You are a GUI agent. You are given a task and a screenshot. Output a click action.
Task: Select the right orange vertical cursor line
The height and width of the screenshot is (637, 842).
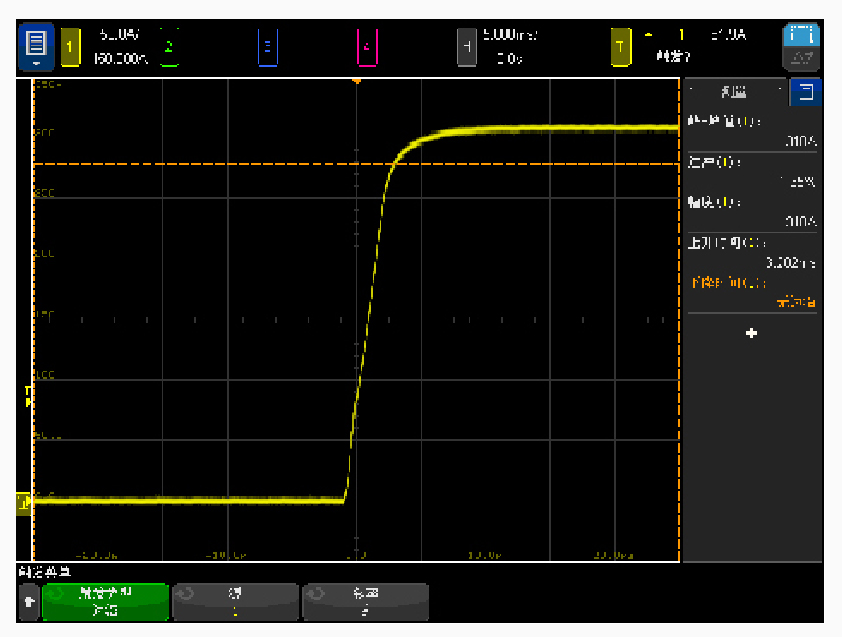pos(679,320)
